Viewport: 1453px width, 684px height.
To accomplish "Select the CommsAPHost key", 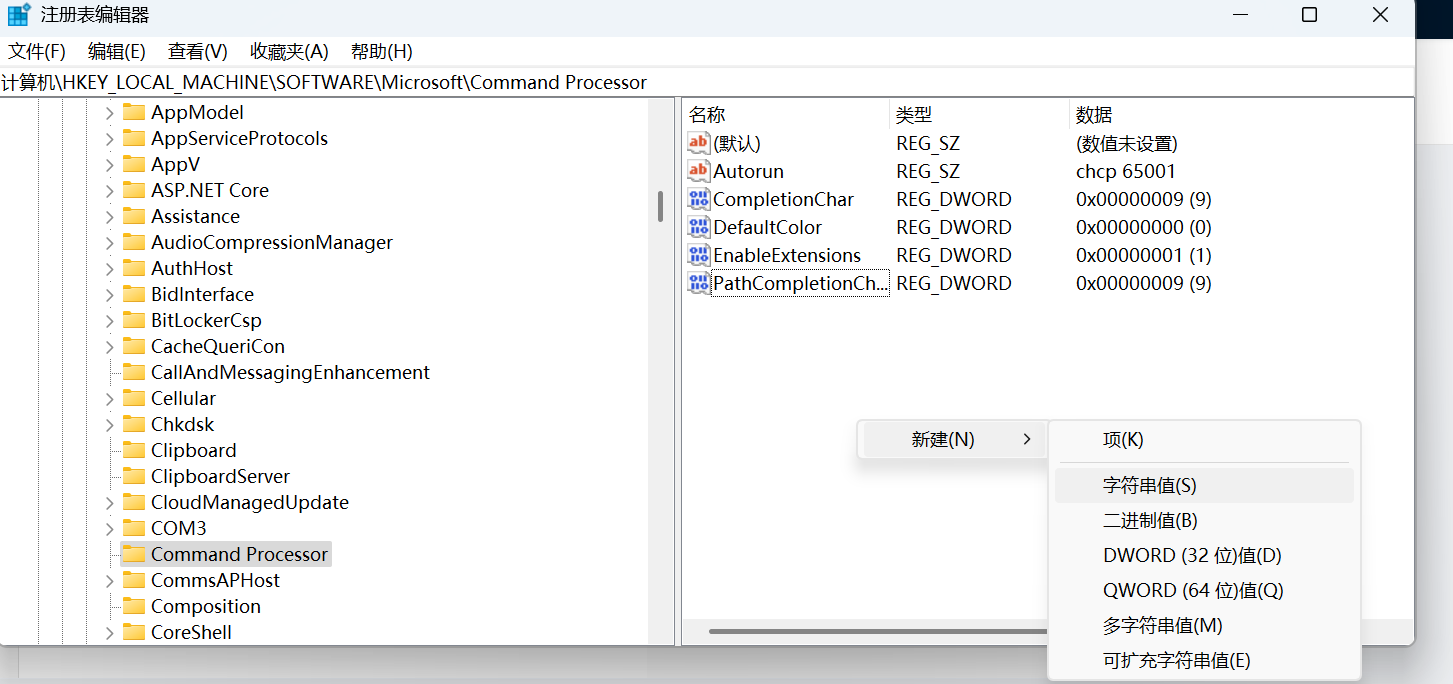I will click(x=215, y=580).
